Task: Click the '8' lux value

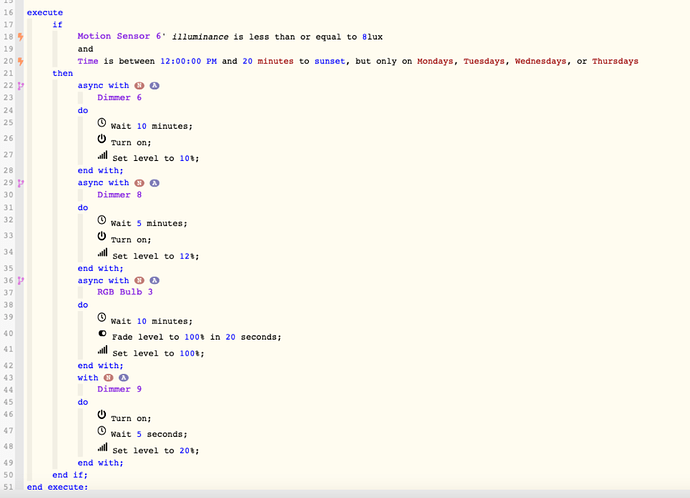Action: 364,37
